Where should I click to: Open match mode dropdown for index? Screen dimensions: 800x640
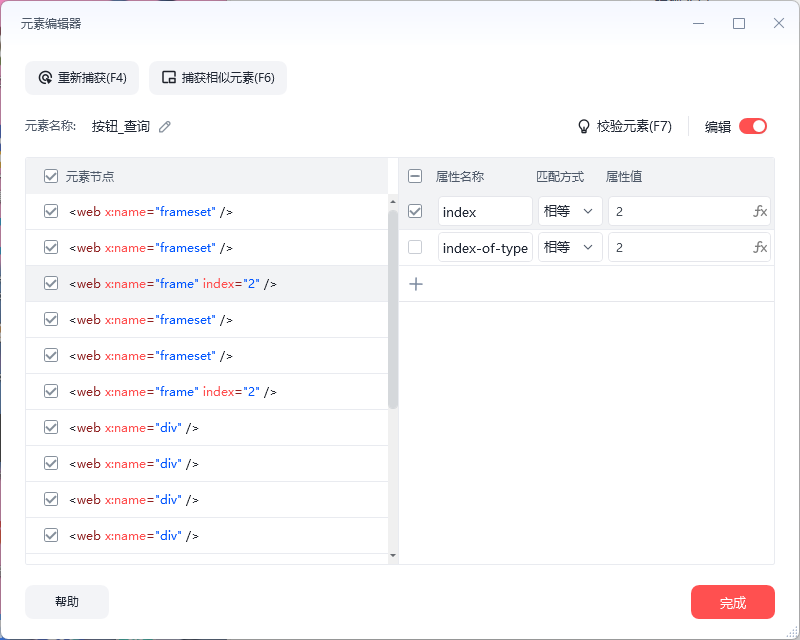(x=570, y=212)
